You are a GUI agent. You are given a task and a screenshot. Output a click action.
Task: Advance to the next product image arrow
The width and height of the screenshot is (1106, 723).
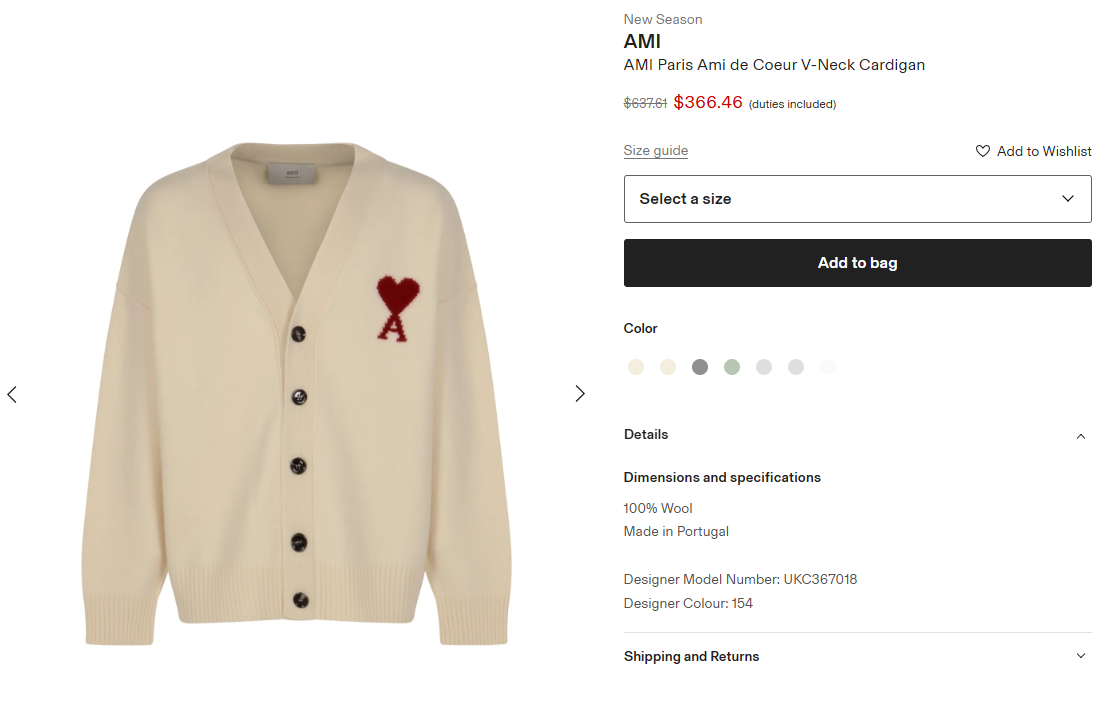point(580,394)
